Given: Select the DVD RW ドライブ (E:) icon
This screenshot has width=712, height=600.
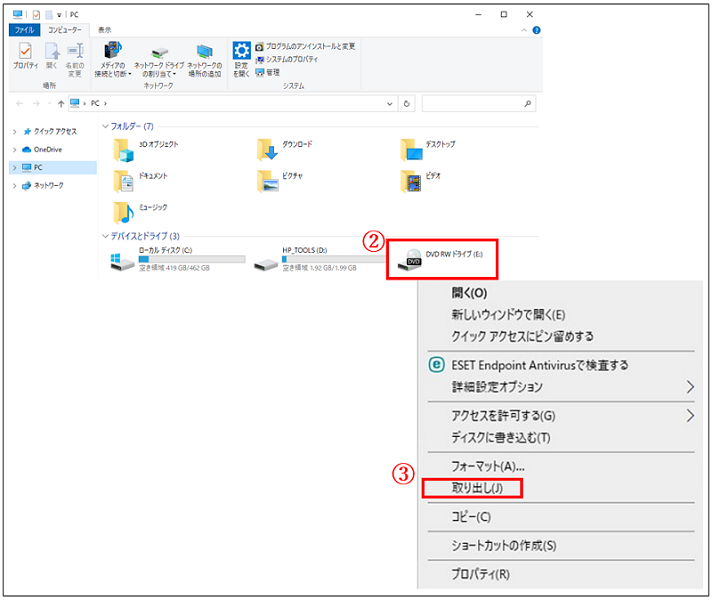Looking at the screenshot, I should point(410,261).
